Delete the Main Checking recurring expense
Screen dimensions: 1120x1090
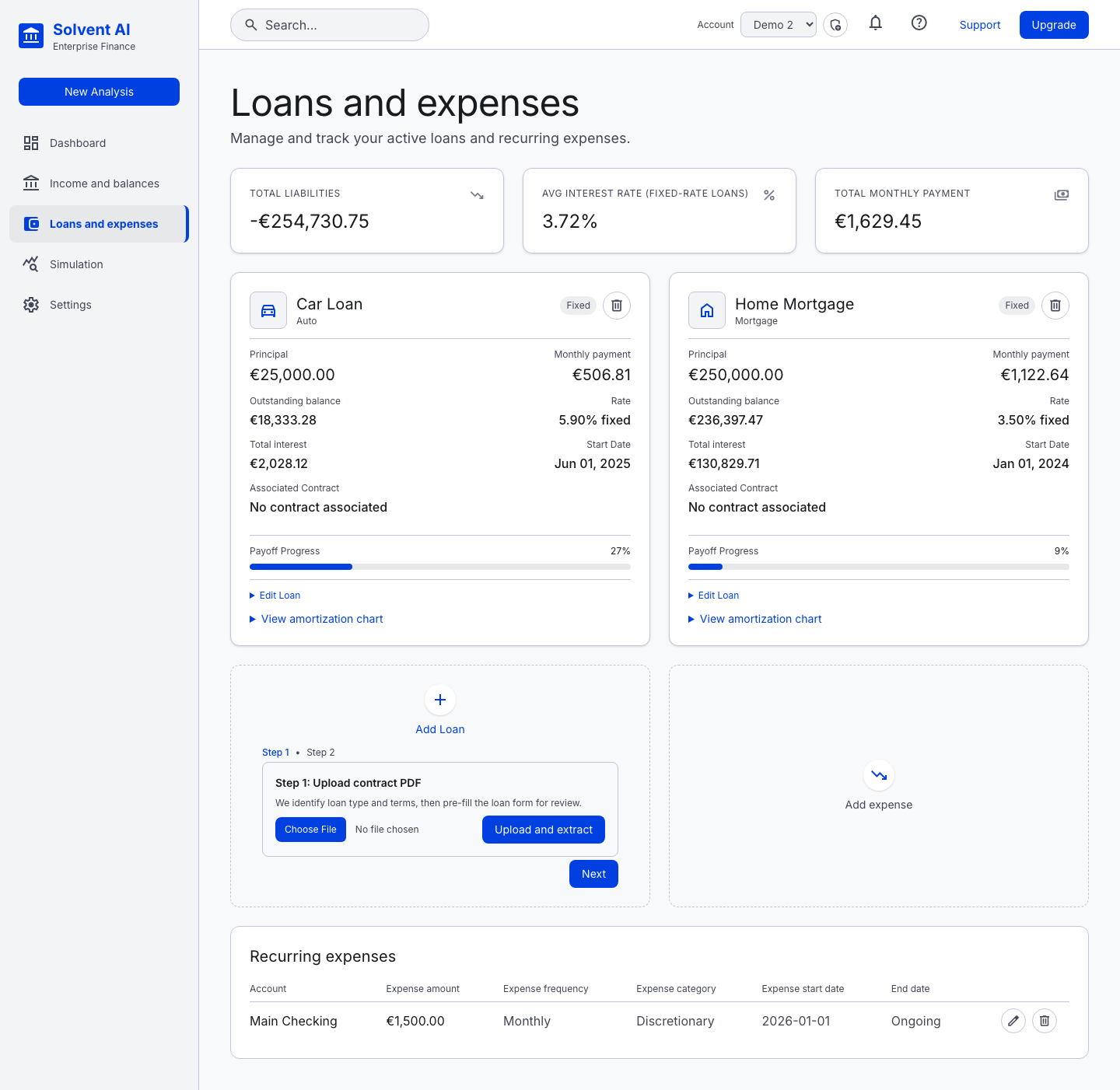[1045, 1021]
